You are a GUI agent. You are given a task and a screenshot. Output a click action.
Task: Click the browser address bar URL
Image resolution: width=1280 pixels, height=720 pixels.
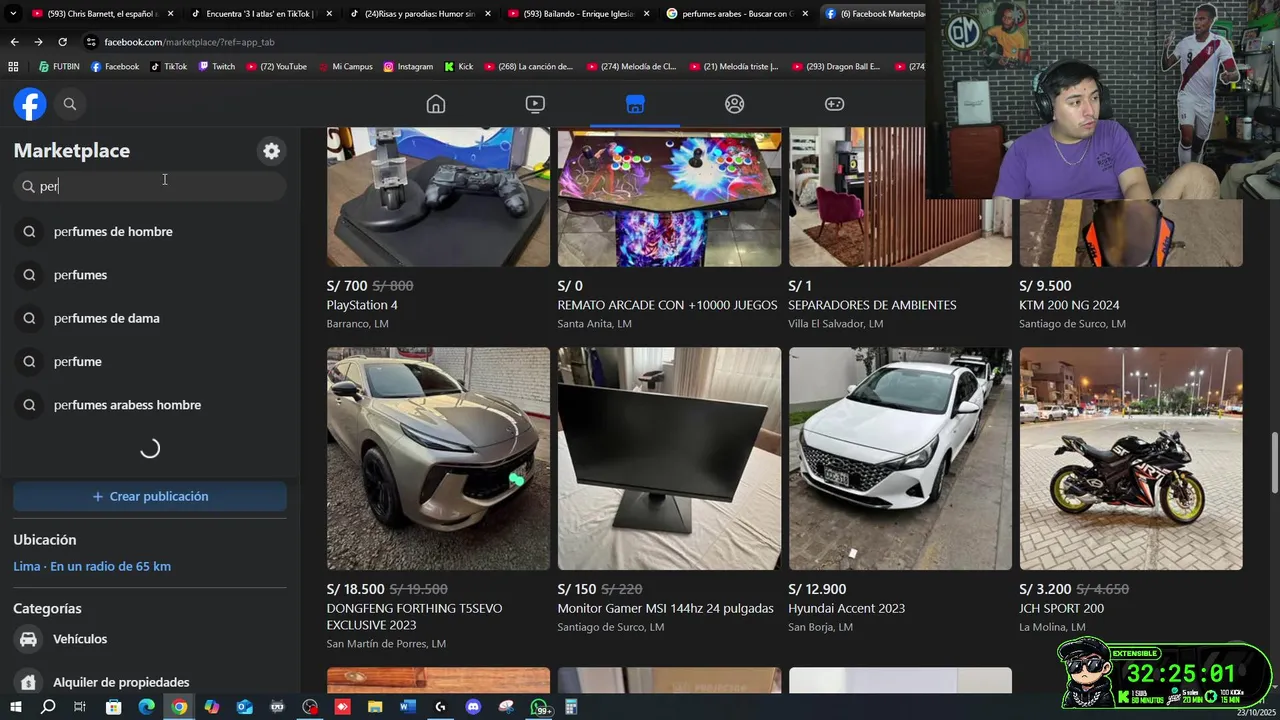[190, 42]
